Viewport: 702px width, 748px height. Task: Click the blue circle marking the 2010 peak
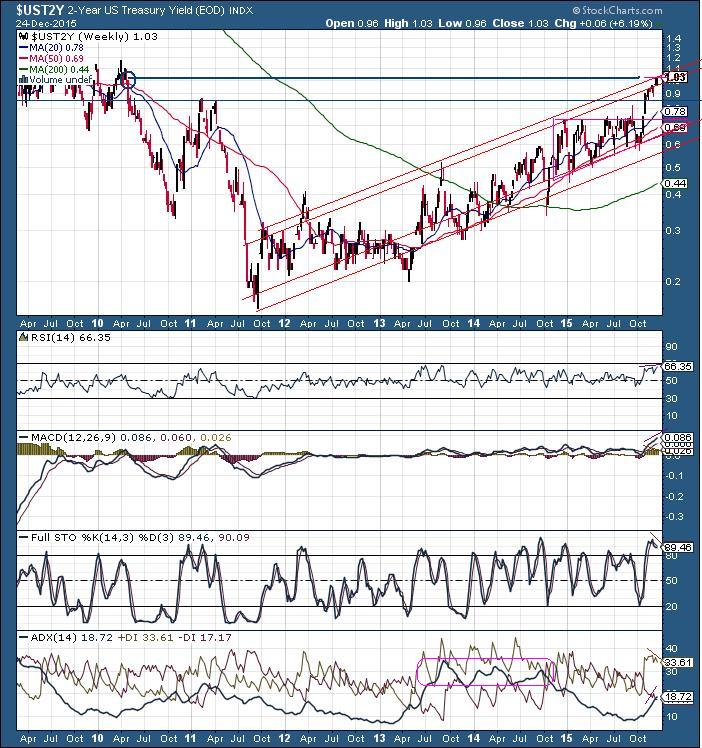(x=128, y=80)
